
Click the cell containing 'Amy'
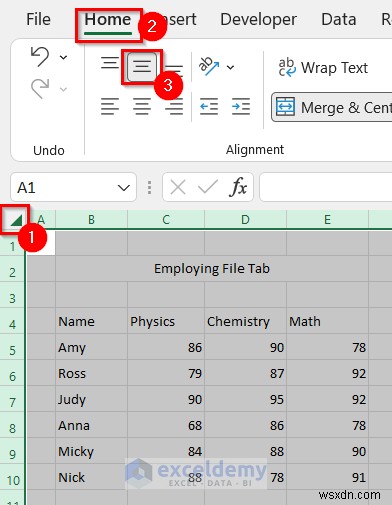pos(91,347)
